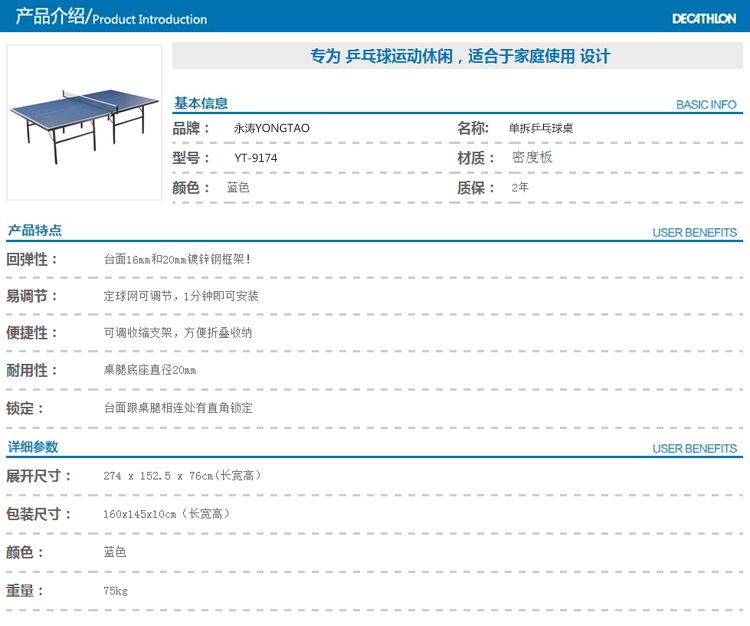Click the 回弹性 feature label
750x626 pixels.
(x=32, y=260)
